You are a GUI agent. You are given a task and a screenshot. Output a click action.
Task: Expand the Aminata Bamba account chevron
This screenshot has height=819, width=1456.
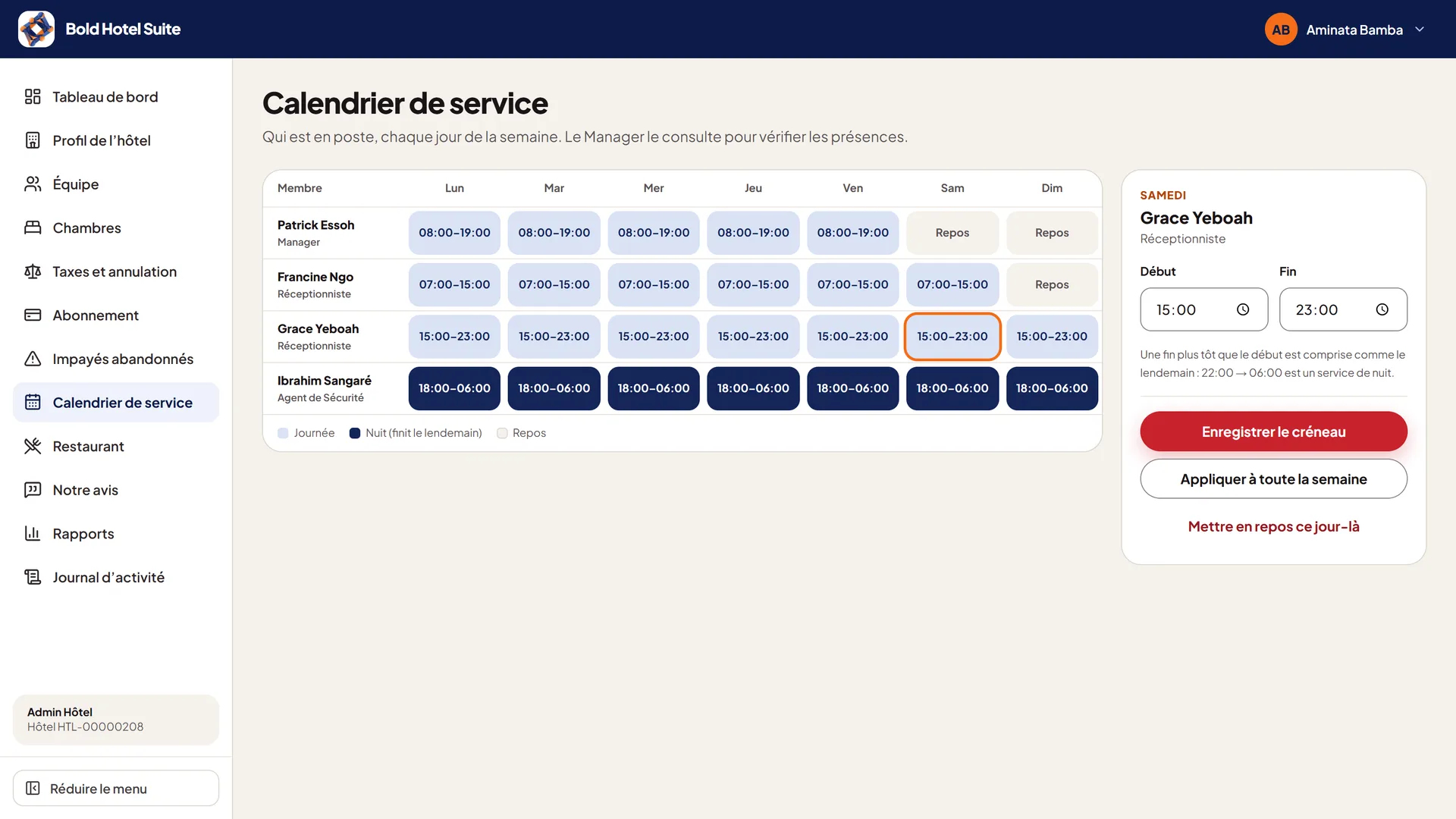tap(1420, 30)
